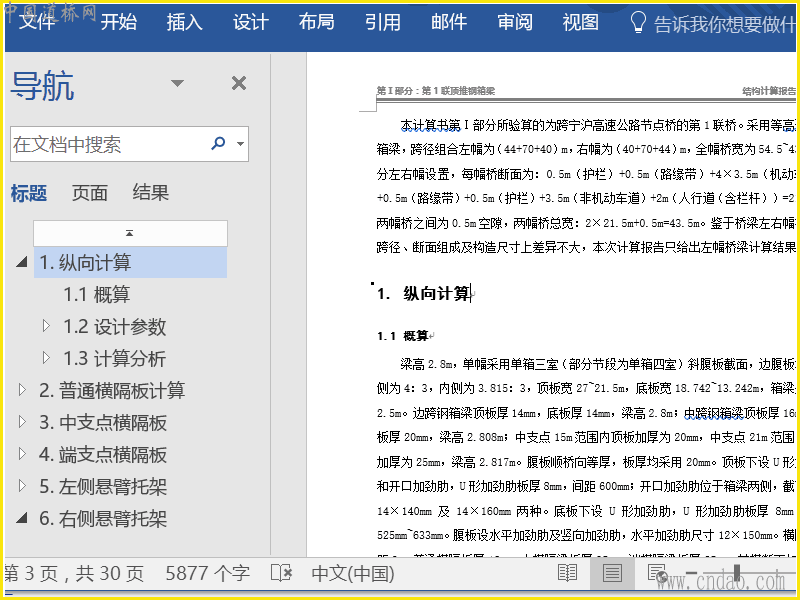Go to heading 1.2 设计参数
This screenshot has height=600, width=800.
pyautogui.click(x=115, y=327)
